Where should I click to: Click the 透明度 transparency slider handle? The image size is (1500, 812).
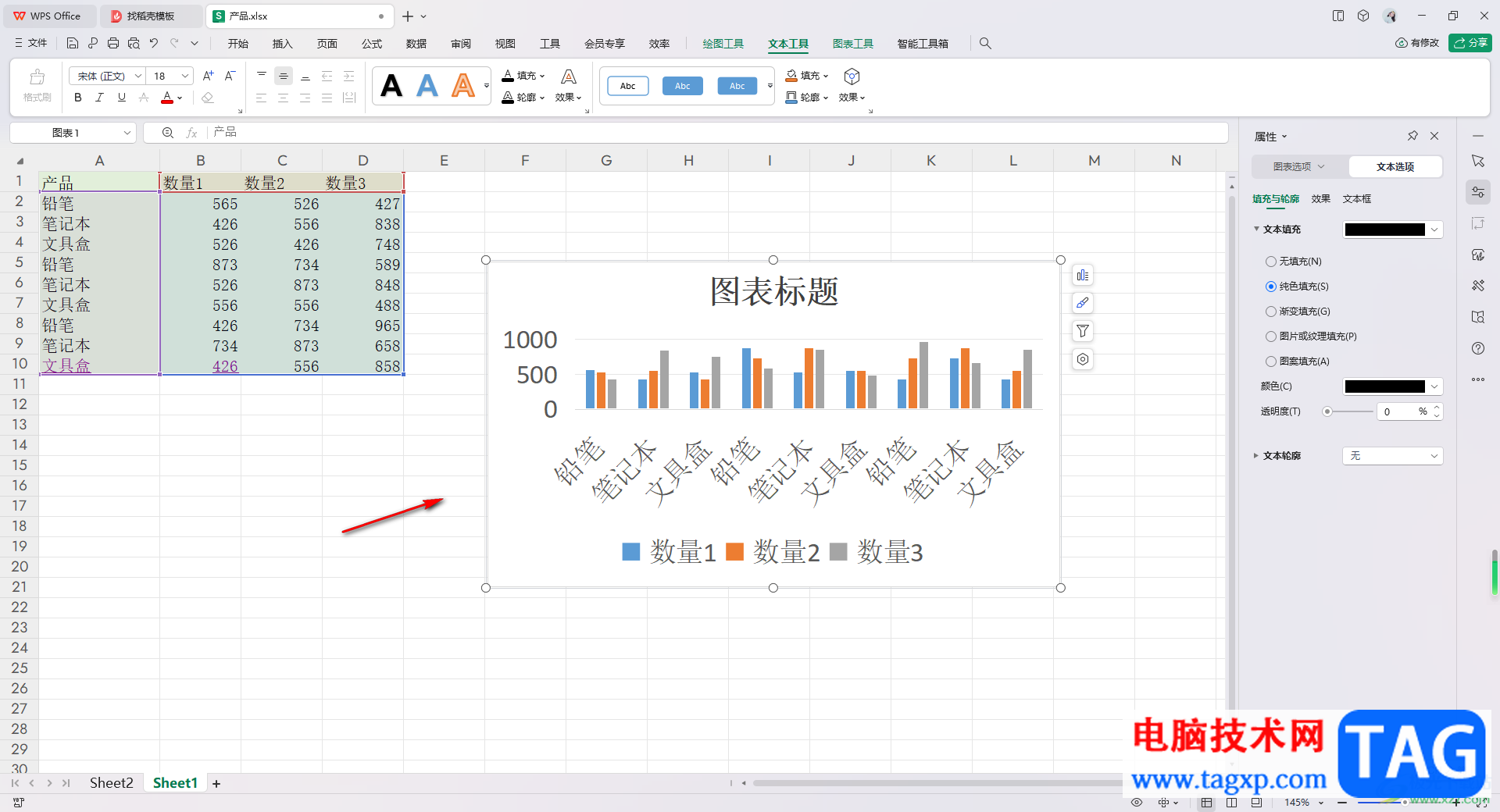[1327, 411]
